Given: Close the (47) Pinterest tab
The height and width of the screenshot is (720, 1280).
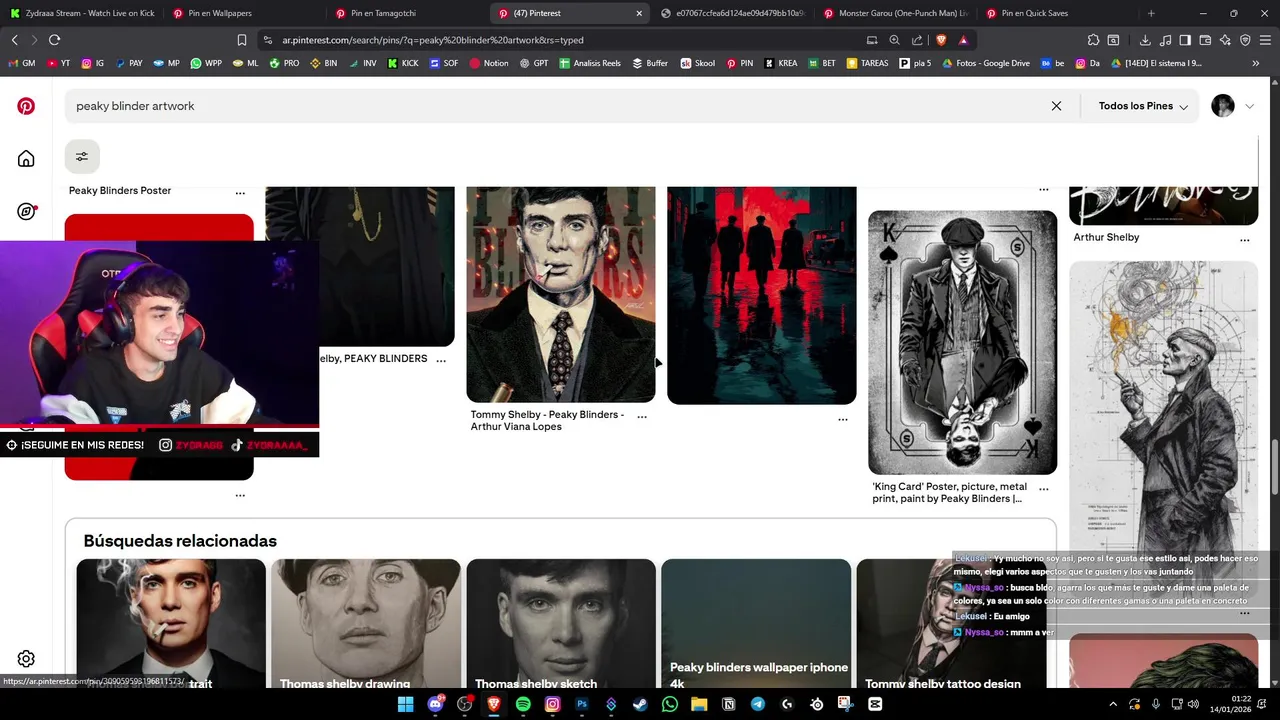Looking at the screenshot, I should (x=639, y=13).
